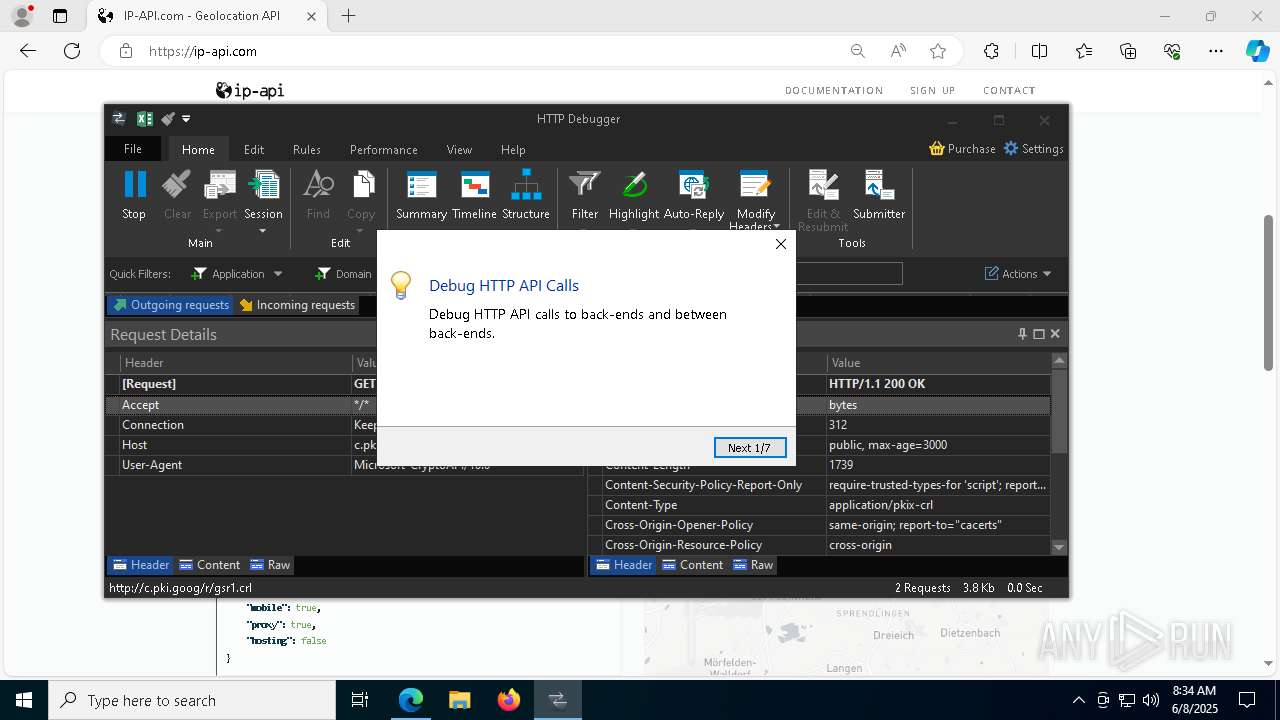This screenshot has height=720, width=1280.
Task: Click Next 1/7 in tip dialog
Action: click(x=750, y=448)
